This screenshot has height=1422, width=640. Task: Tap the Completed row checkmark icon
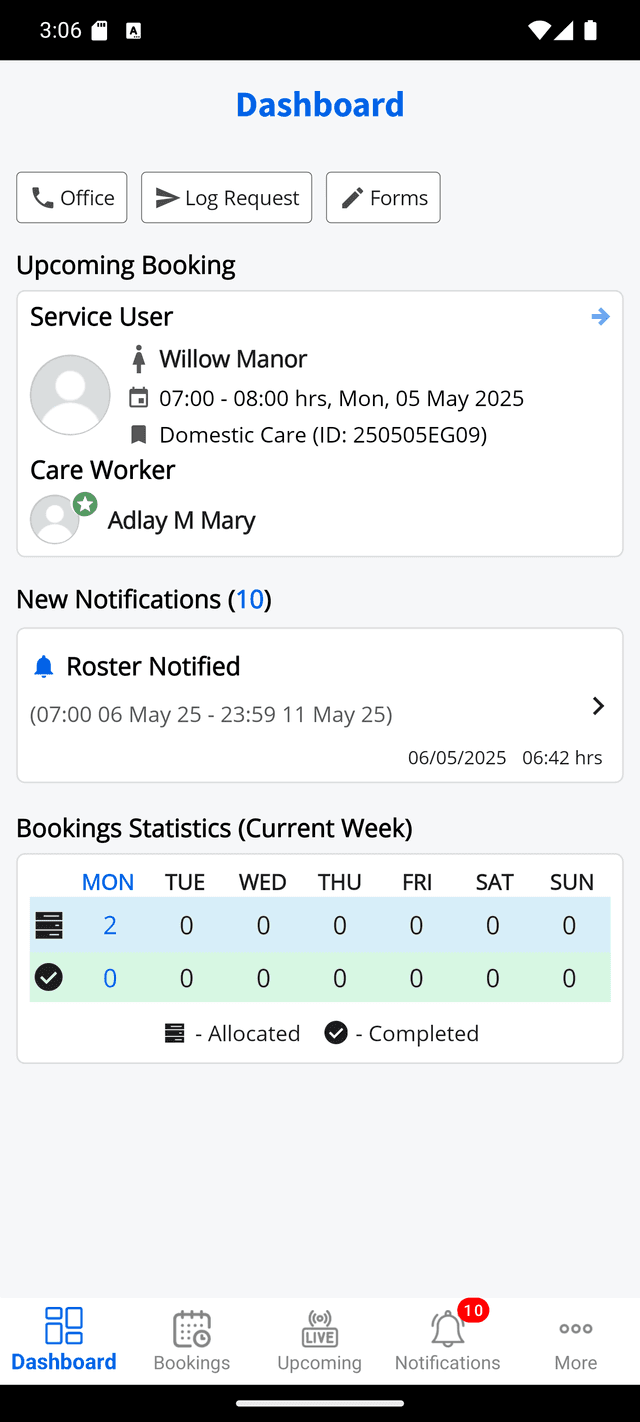pos(49,977)
